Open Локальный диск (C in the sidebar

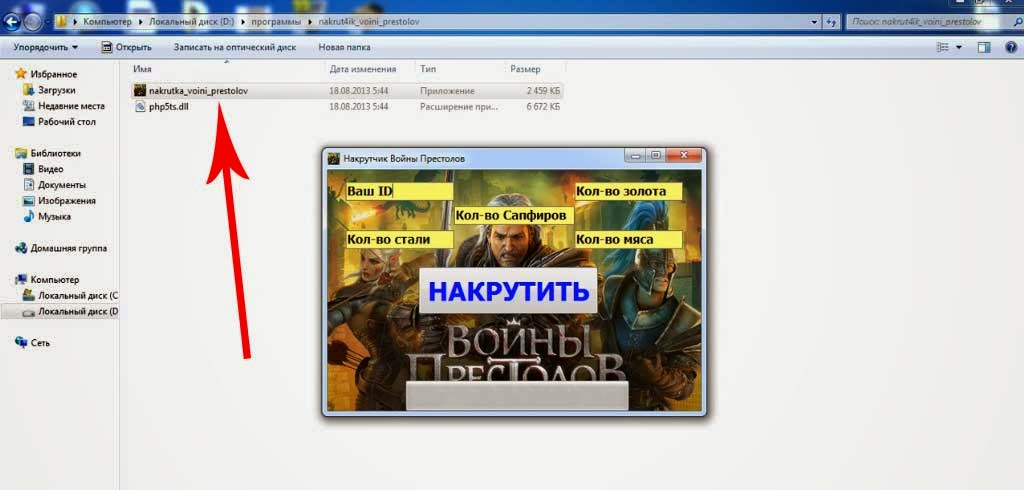pyautogui.click(x=78, y=295)
